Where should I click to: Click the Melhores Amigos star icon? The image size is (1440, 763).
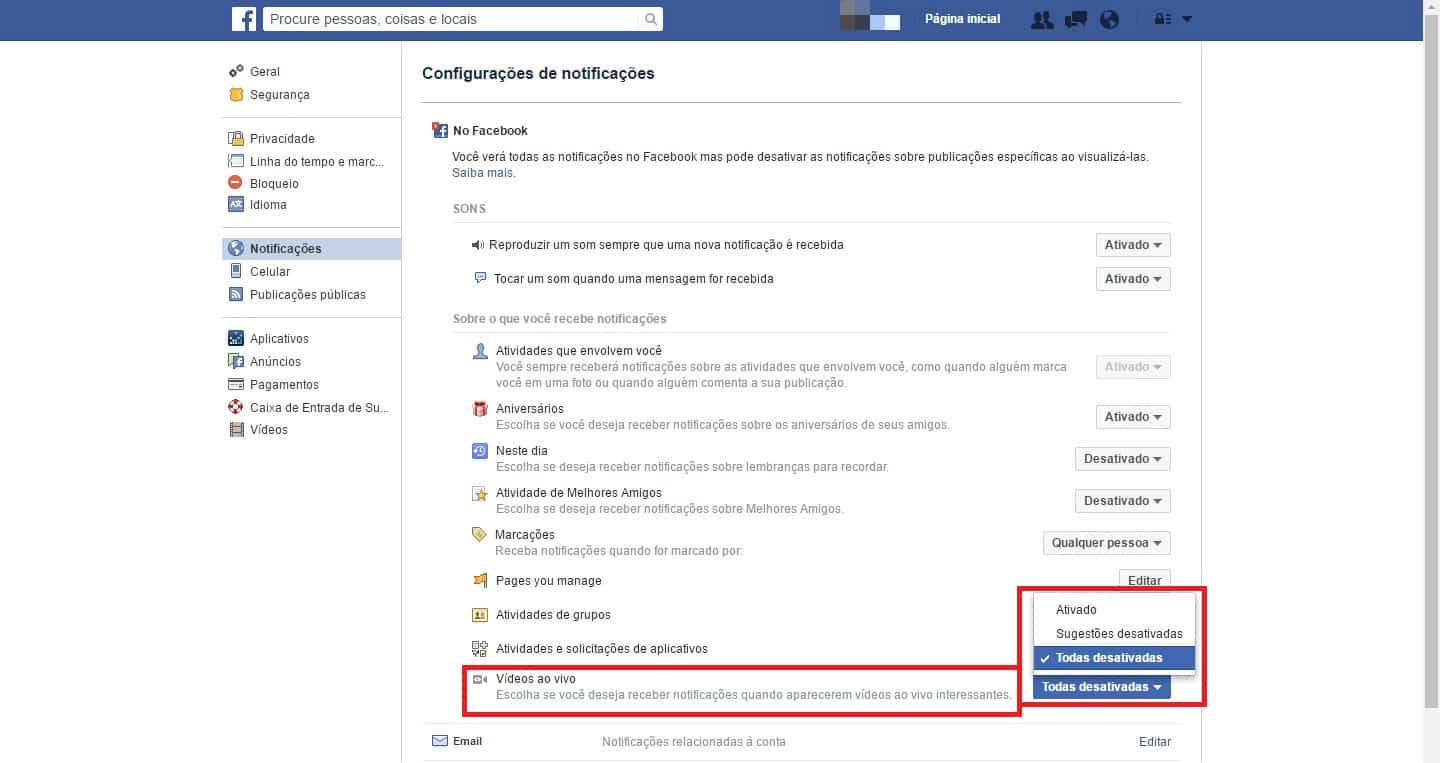coord(480,493)
